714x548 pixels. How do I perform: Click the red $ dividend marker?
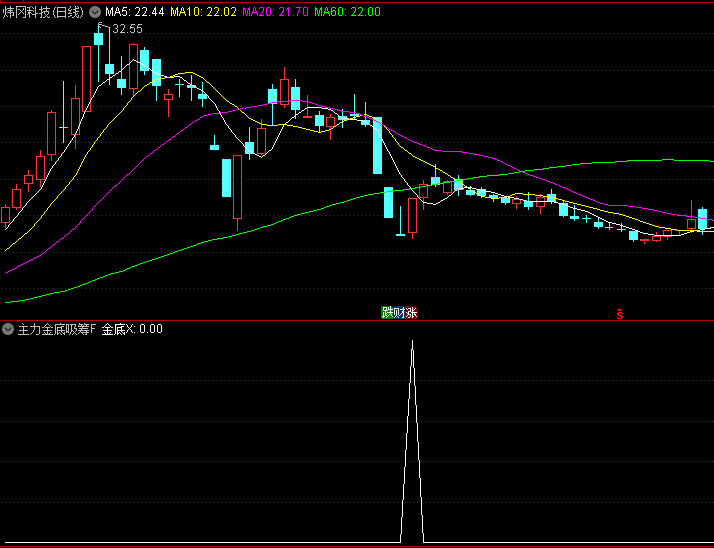click(x=619, y=314)
